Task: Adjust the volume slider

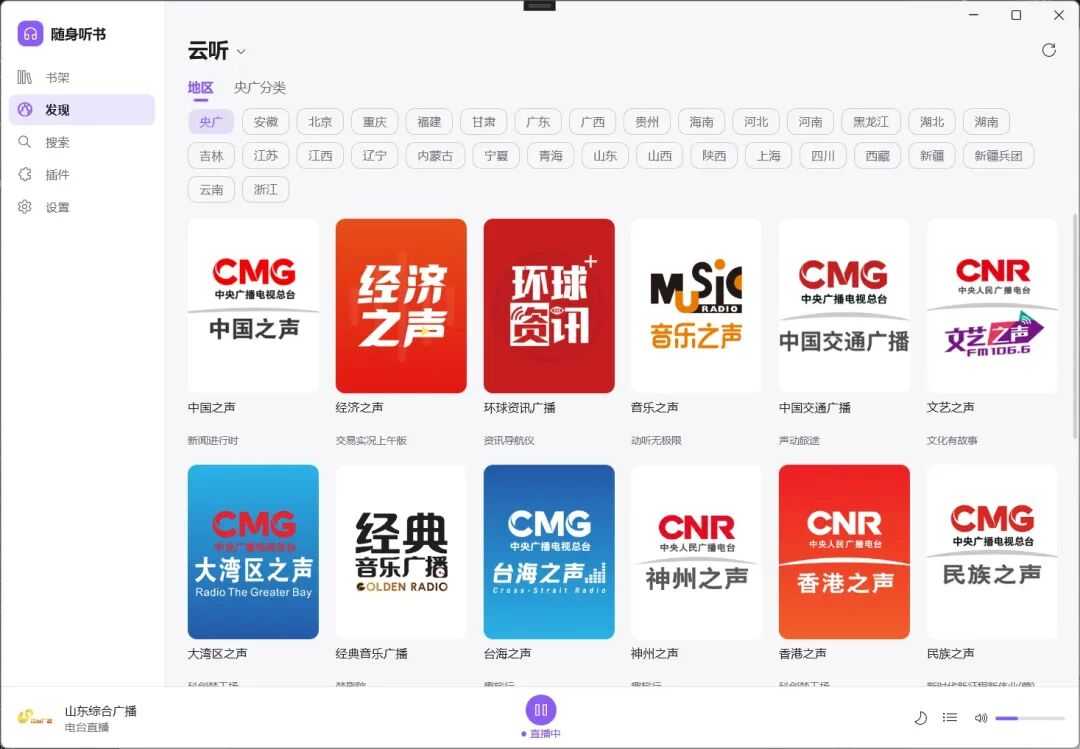Action: [1030, 718]
